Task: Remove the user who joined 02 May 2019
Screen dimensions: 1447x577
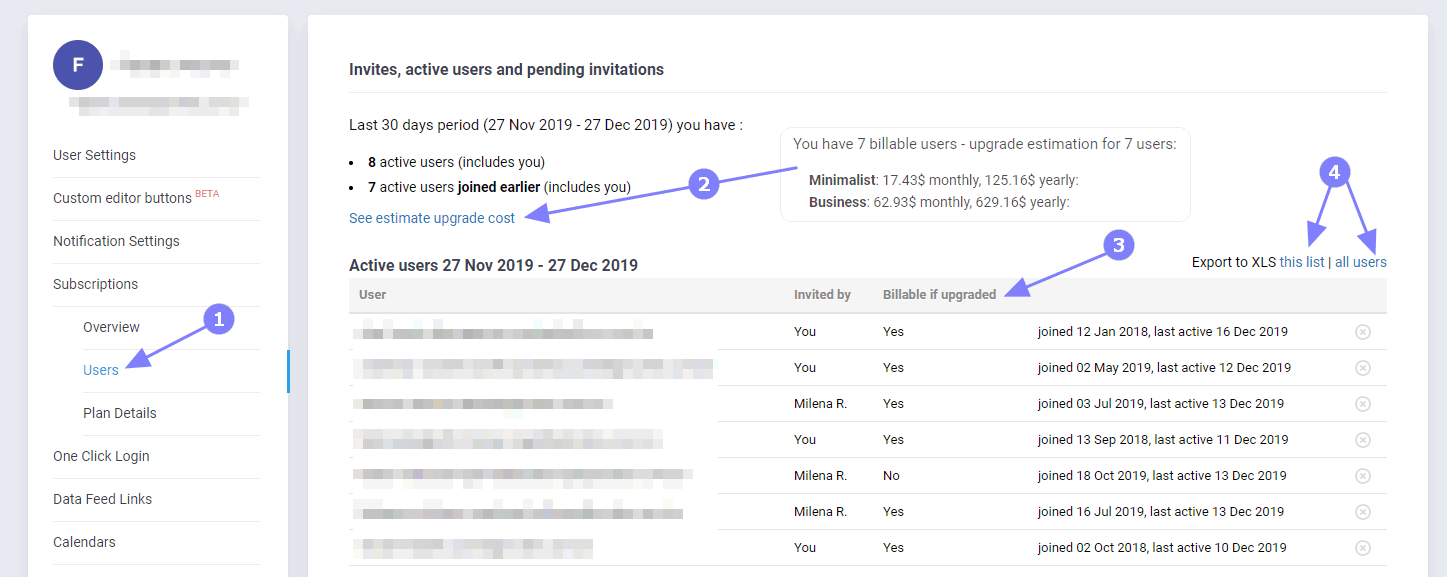Action: pos(1362,368)
